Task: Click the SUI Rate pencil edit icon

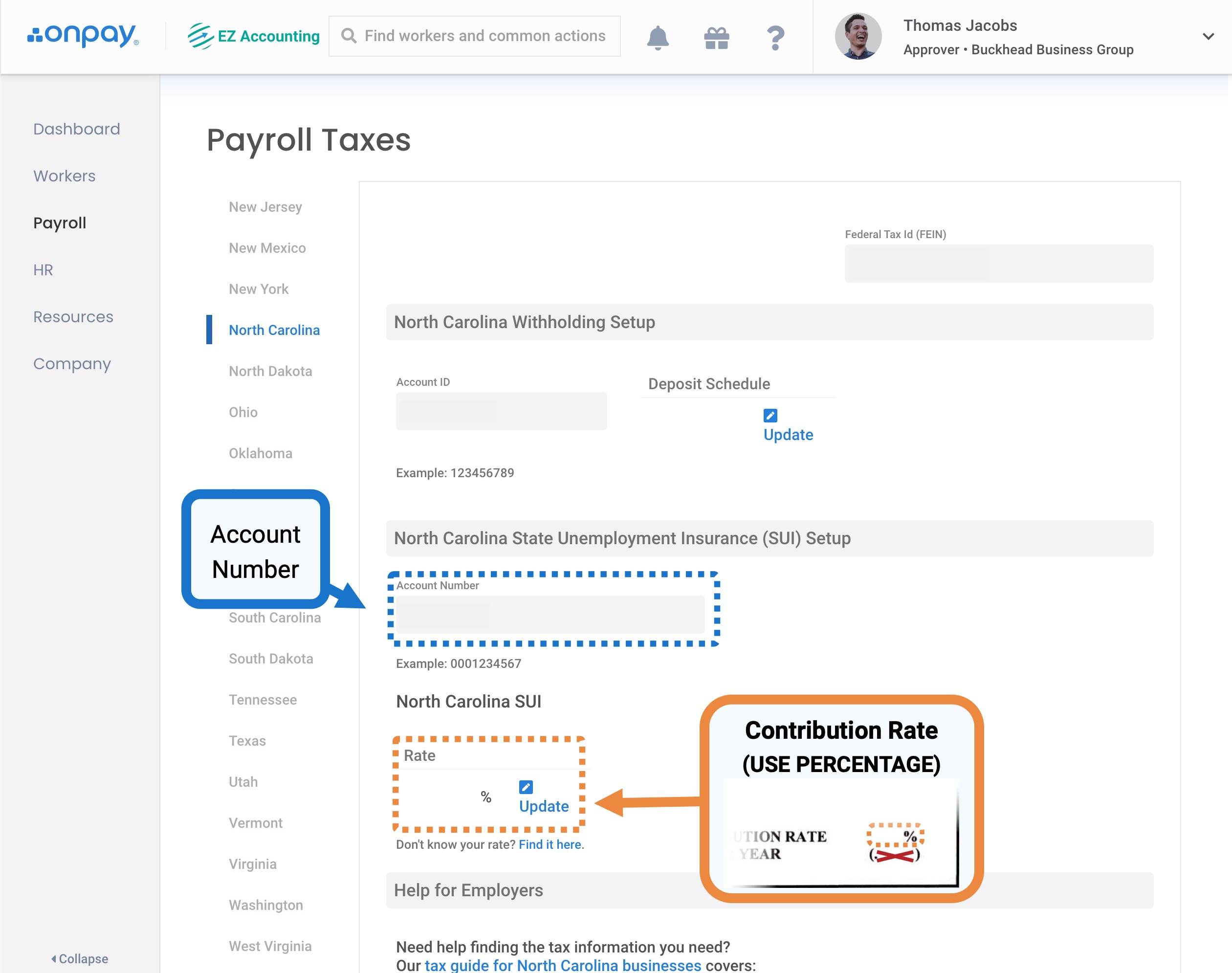Action: (x=526, y=787)
